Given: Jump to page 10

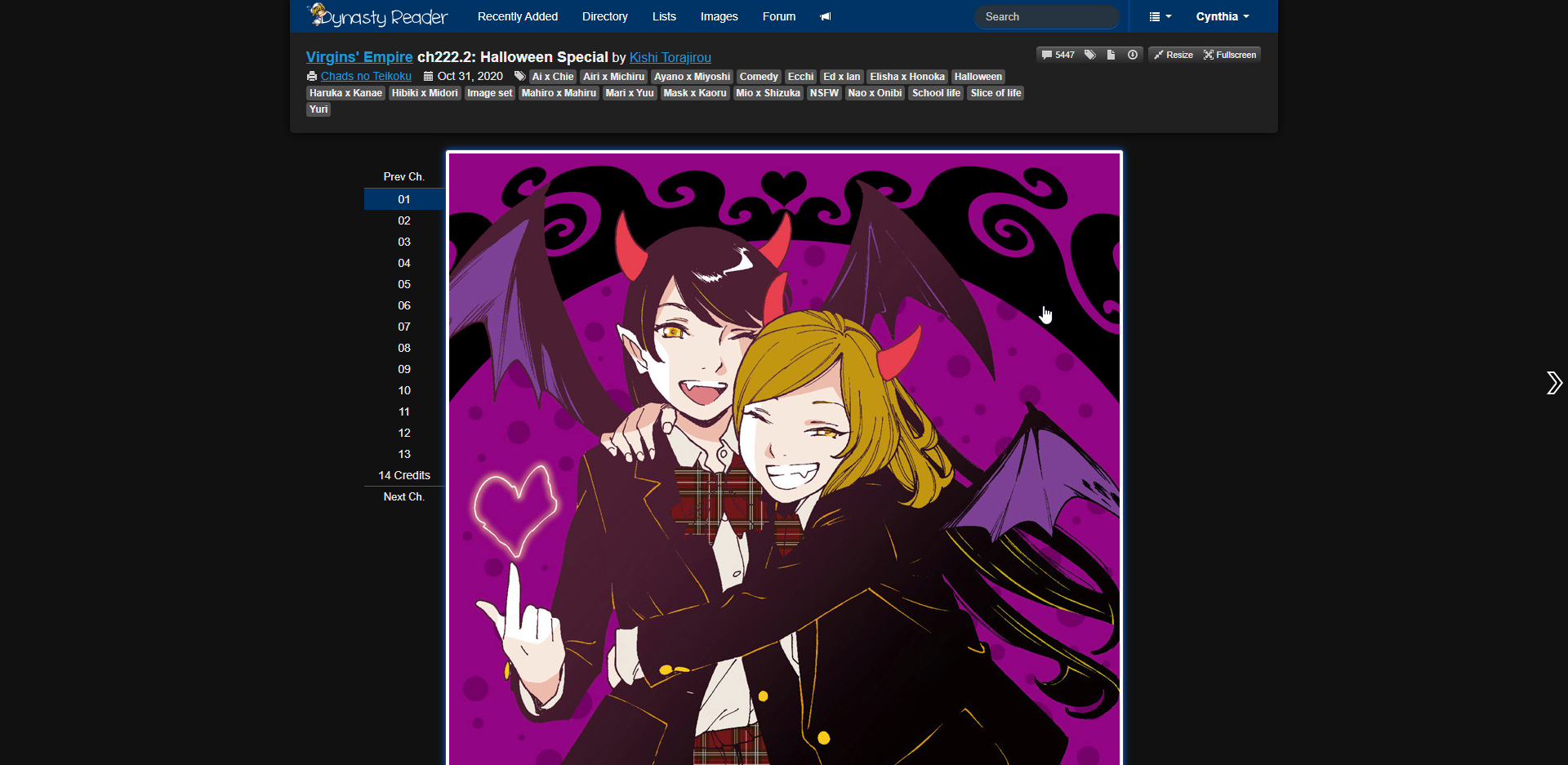Looking at the screenshot, I should coord(404,390).
